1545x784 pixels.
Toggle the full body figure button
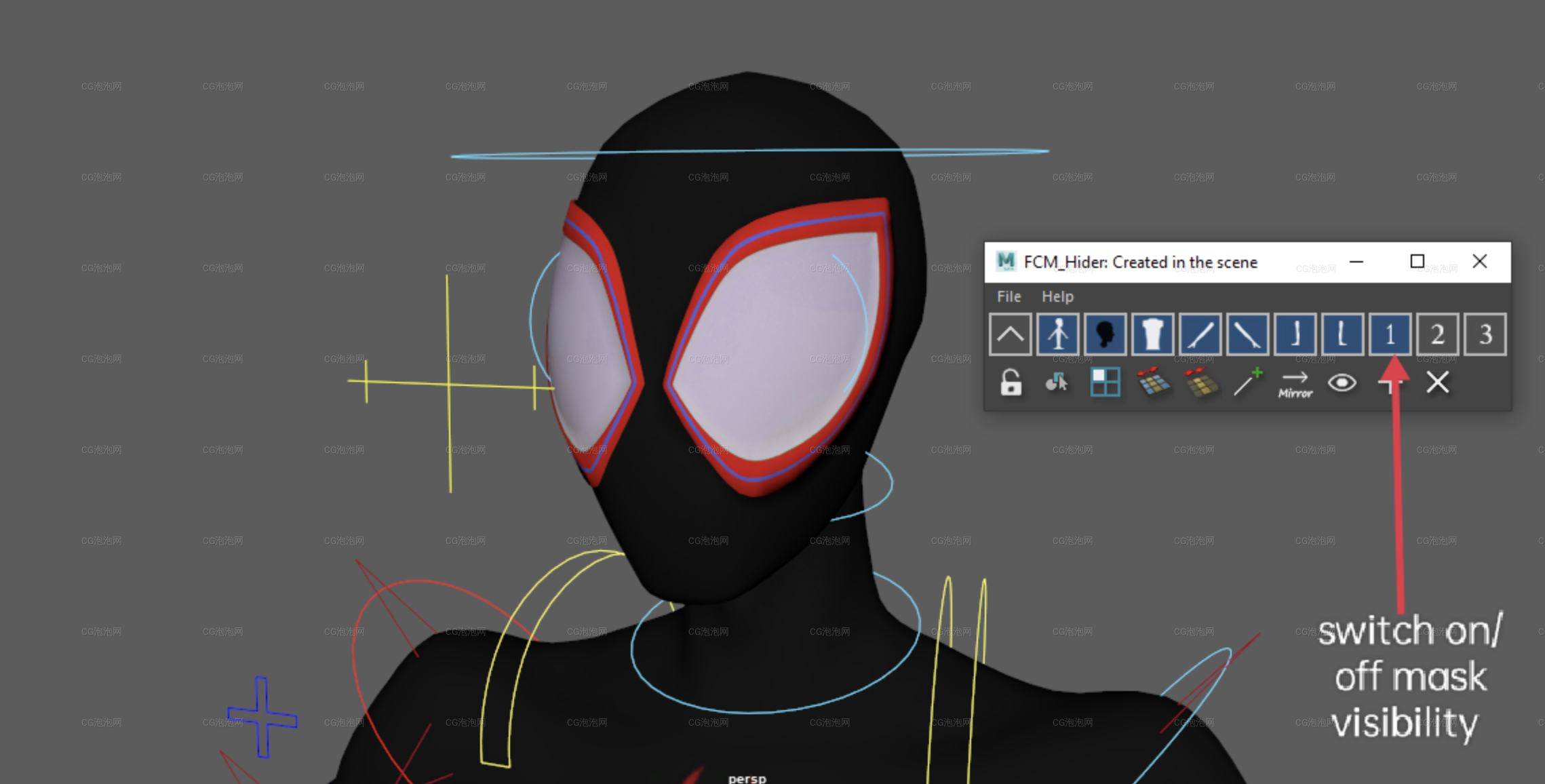click(1057, 334)
